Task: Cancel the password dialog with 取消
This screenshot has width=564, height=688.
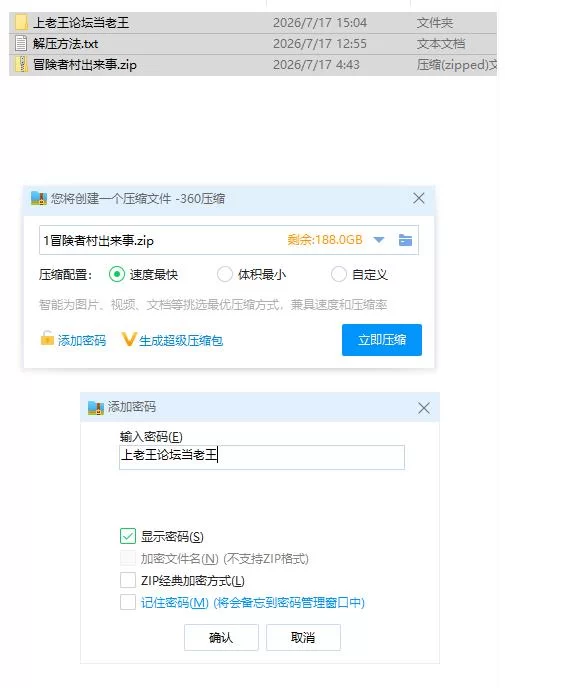Action: [303, 637]
